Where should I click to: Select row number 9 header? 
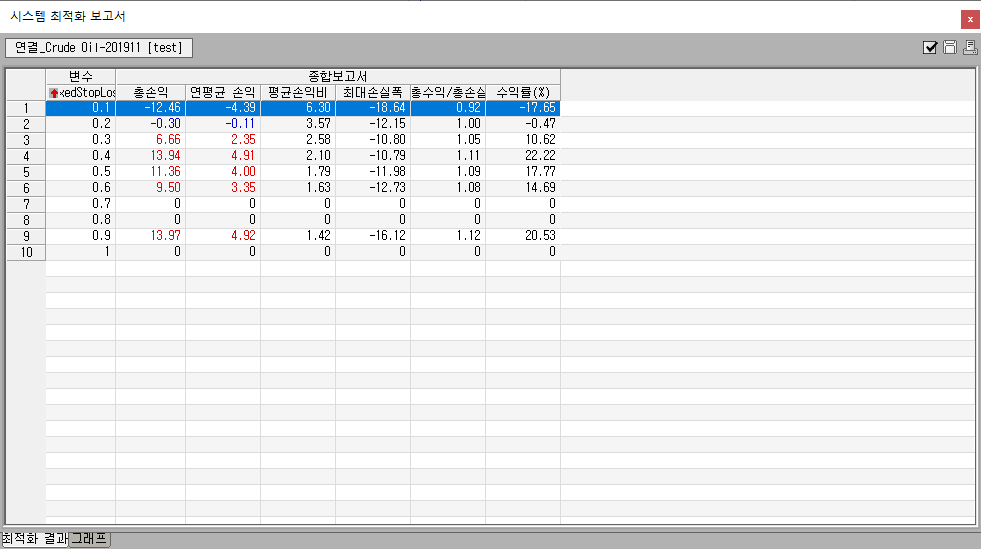pyautogui.click(x=25, y=236)
